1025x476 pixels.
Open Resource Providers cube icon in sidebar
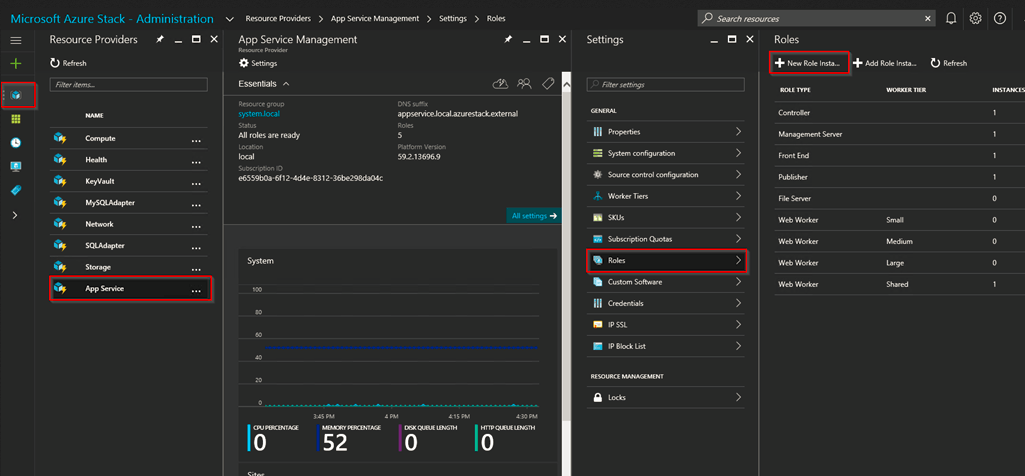16,95
